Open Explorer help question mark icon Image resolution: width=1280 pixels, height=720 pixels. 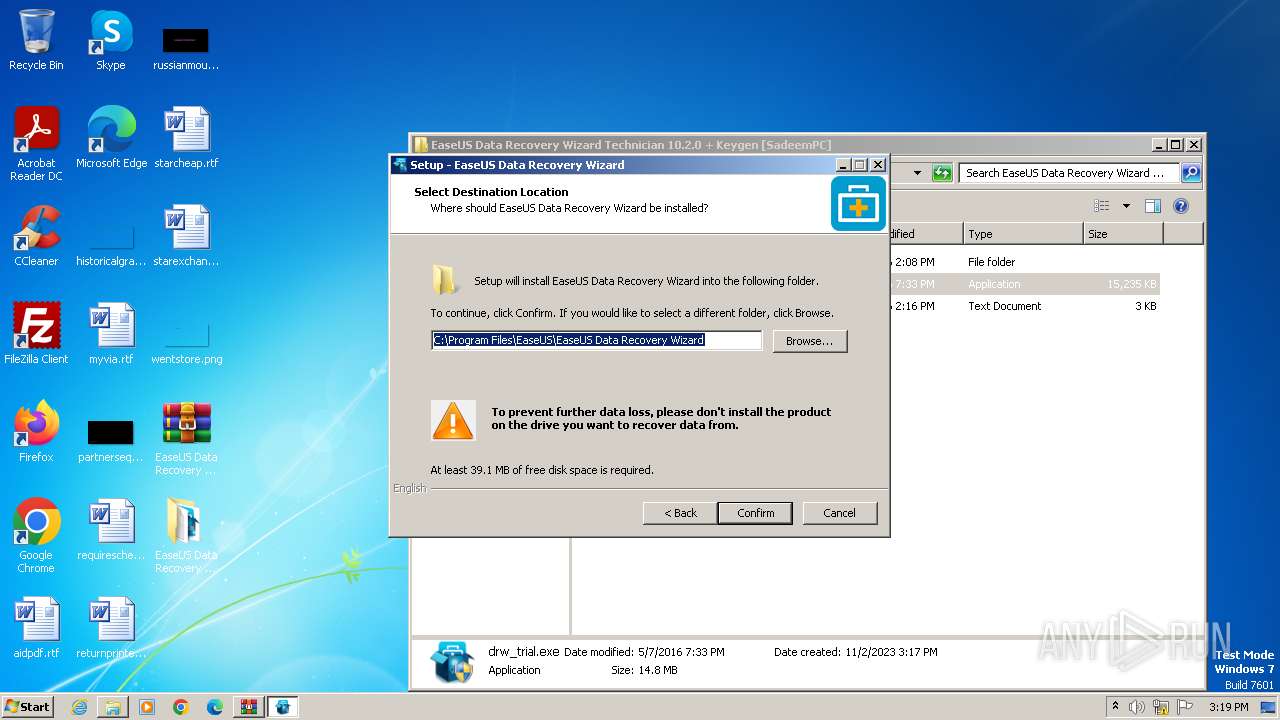tap(1181, 206)
